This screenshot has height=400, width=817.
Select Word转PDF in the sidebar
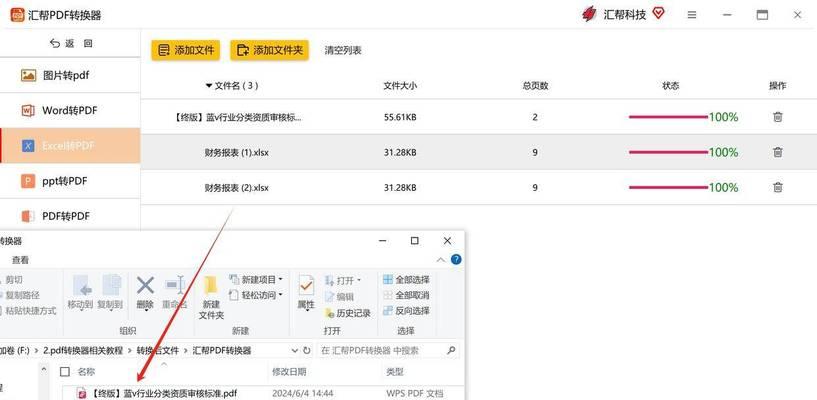coord(70,110)
